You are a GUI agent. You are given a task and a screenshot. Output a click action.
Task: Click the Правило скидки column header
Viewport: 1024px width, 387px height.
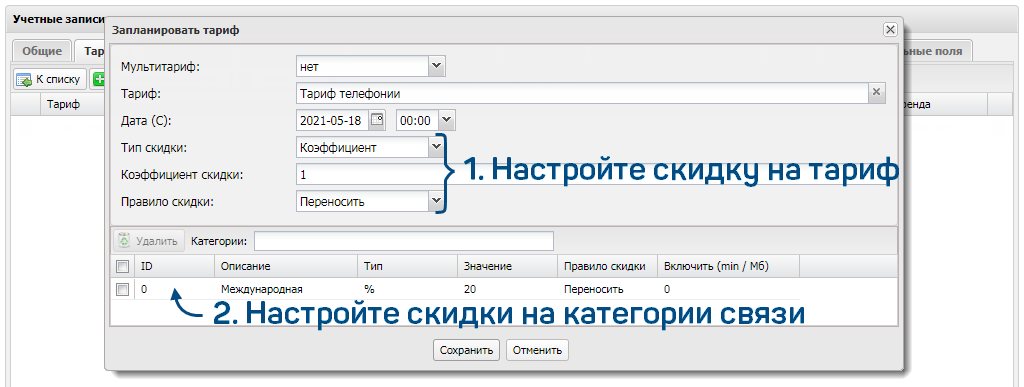tap(607, 266)
